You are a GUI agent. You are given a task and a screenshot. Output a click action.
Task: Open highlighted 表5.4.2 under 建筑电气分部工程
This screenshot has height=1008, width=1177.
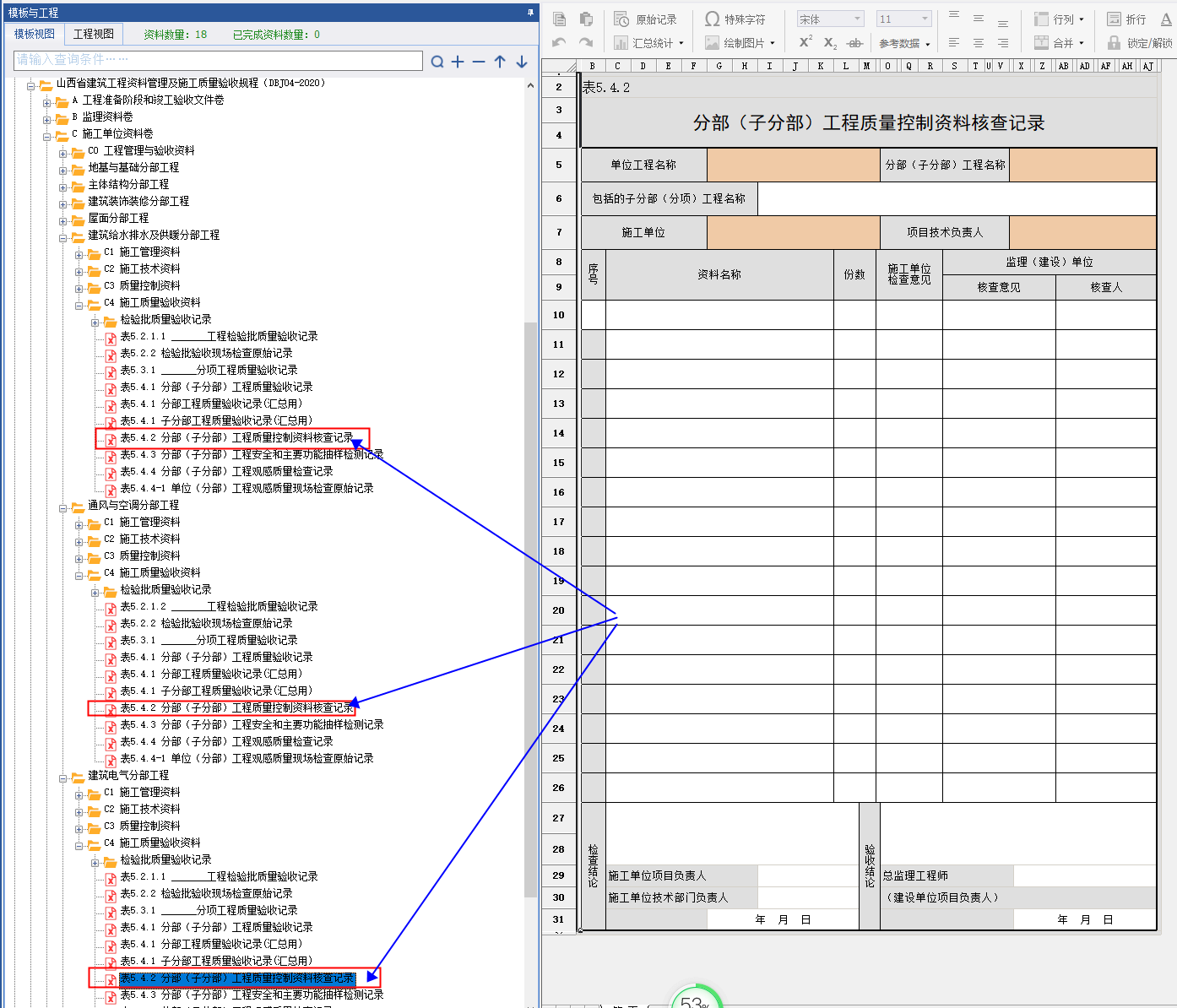[236, 978]
